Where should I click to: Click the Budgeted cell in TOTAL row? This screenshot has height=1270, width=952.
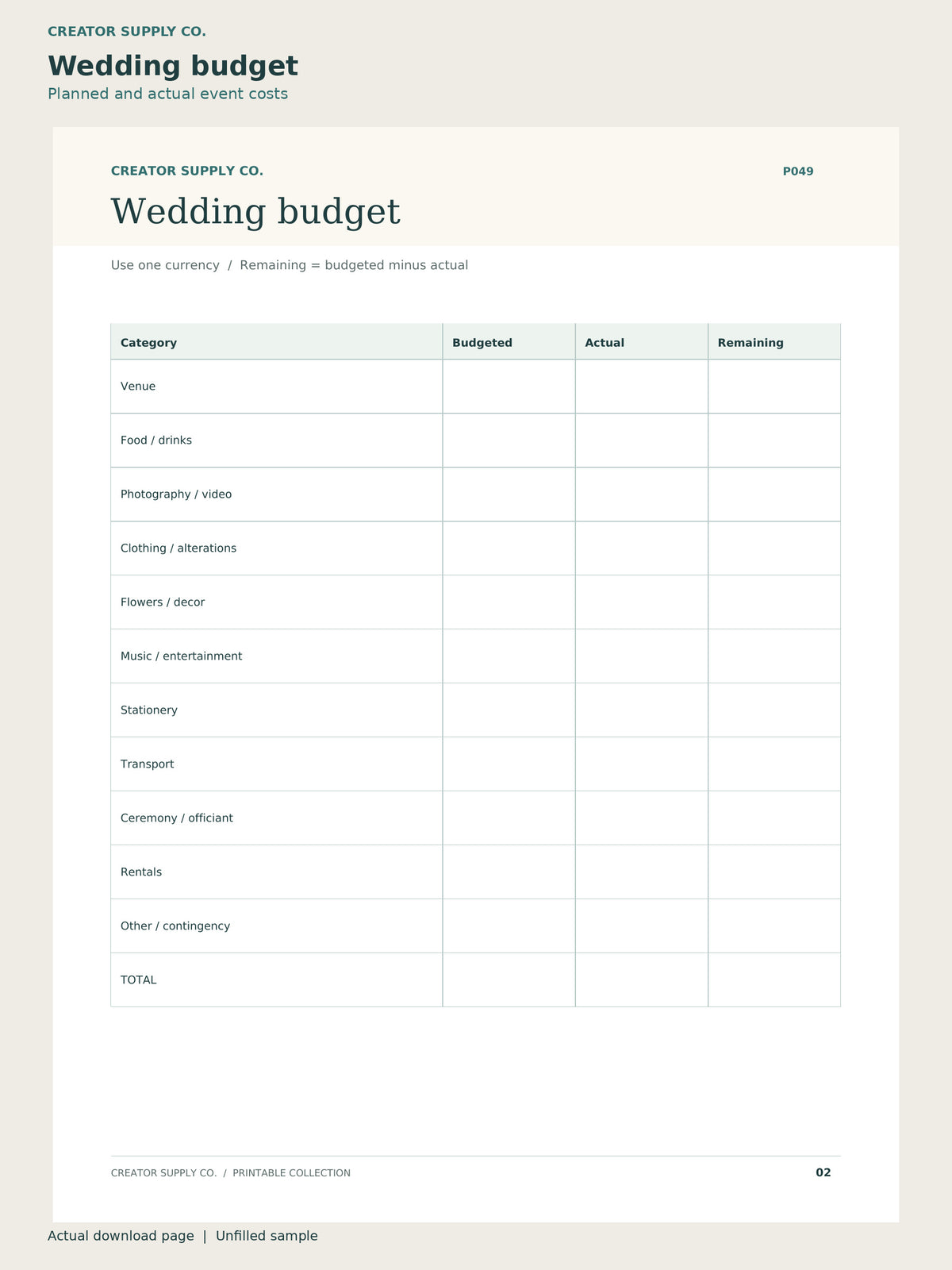pos(509,980)
